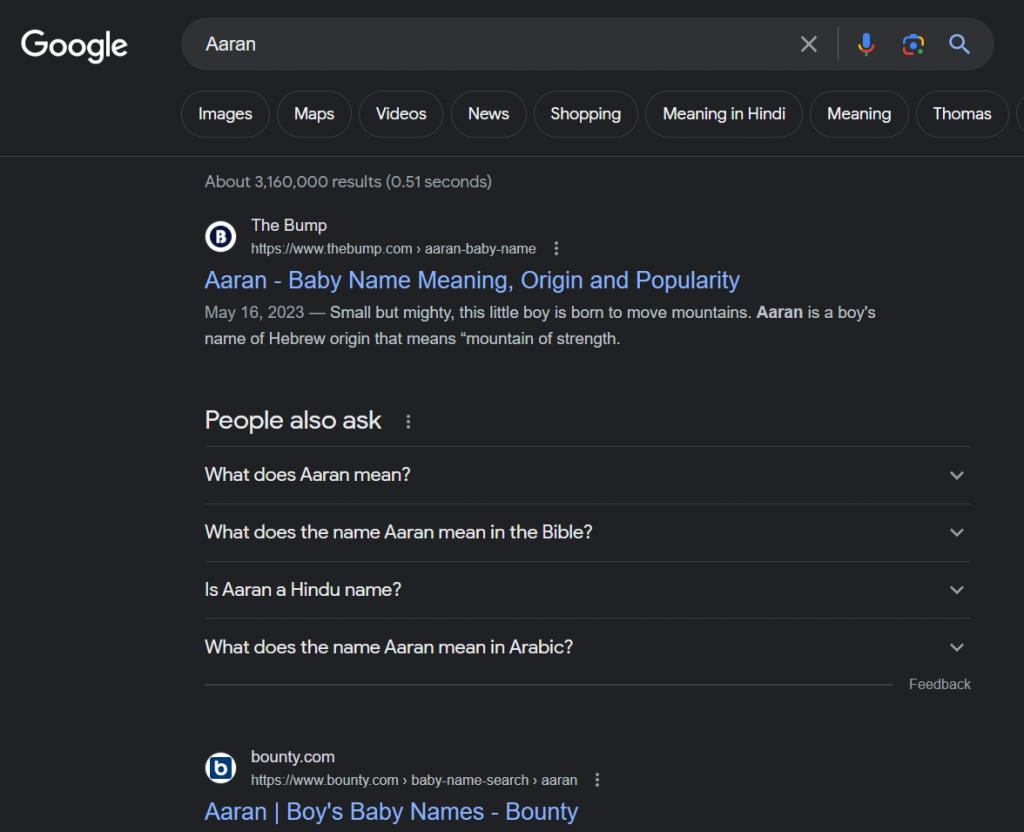Select the Thomas suggestion chip
Viewport: 1024px width, 832px height.
(962, 114)
